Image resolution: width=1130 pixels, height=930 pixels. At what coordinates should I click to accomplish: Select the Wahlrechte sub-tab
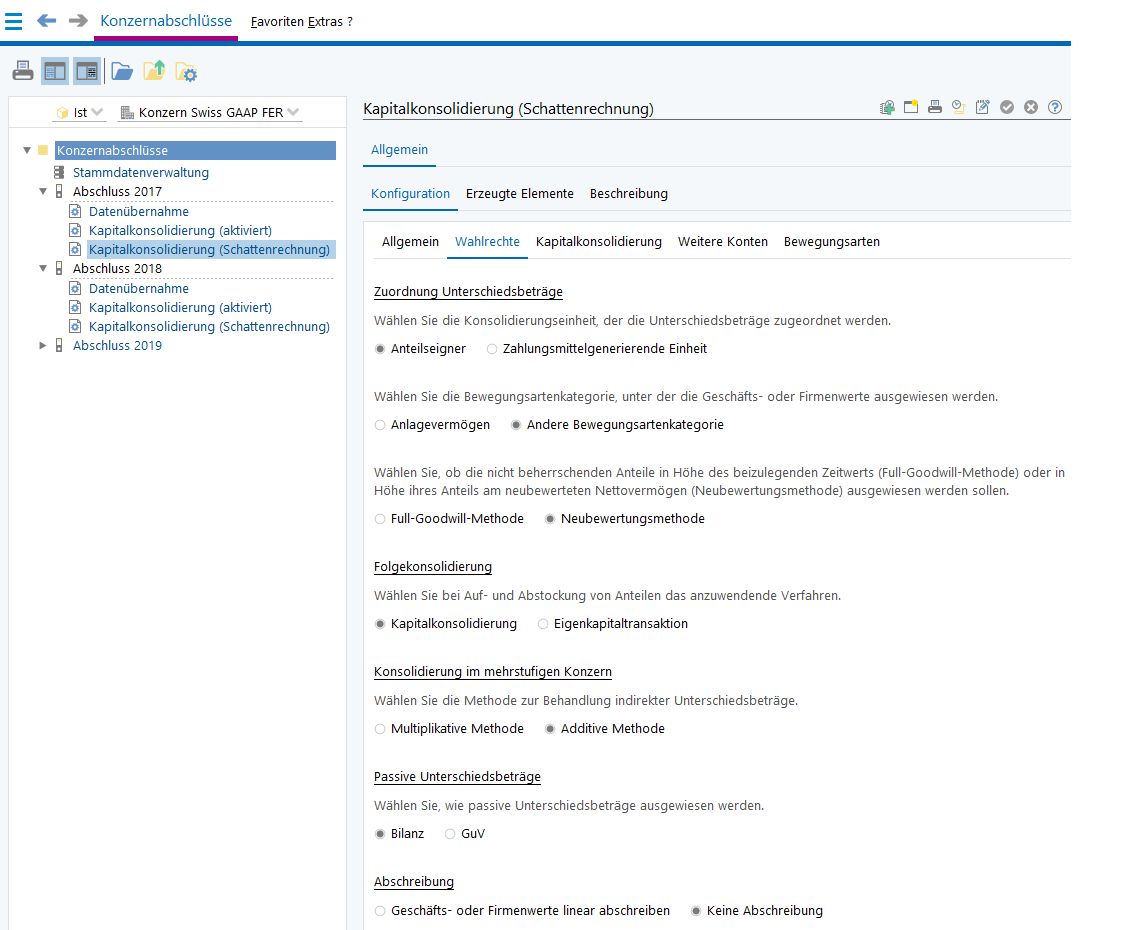(x=487, y=242)
